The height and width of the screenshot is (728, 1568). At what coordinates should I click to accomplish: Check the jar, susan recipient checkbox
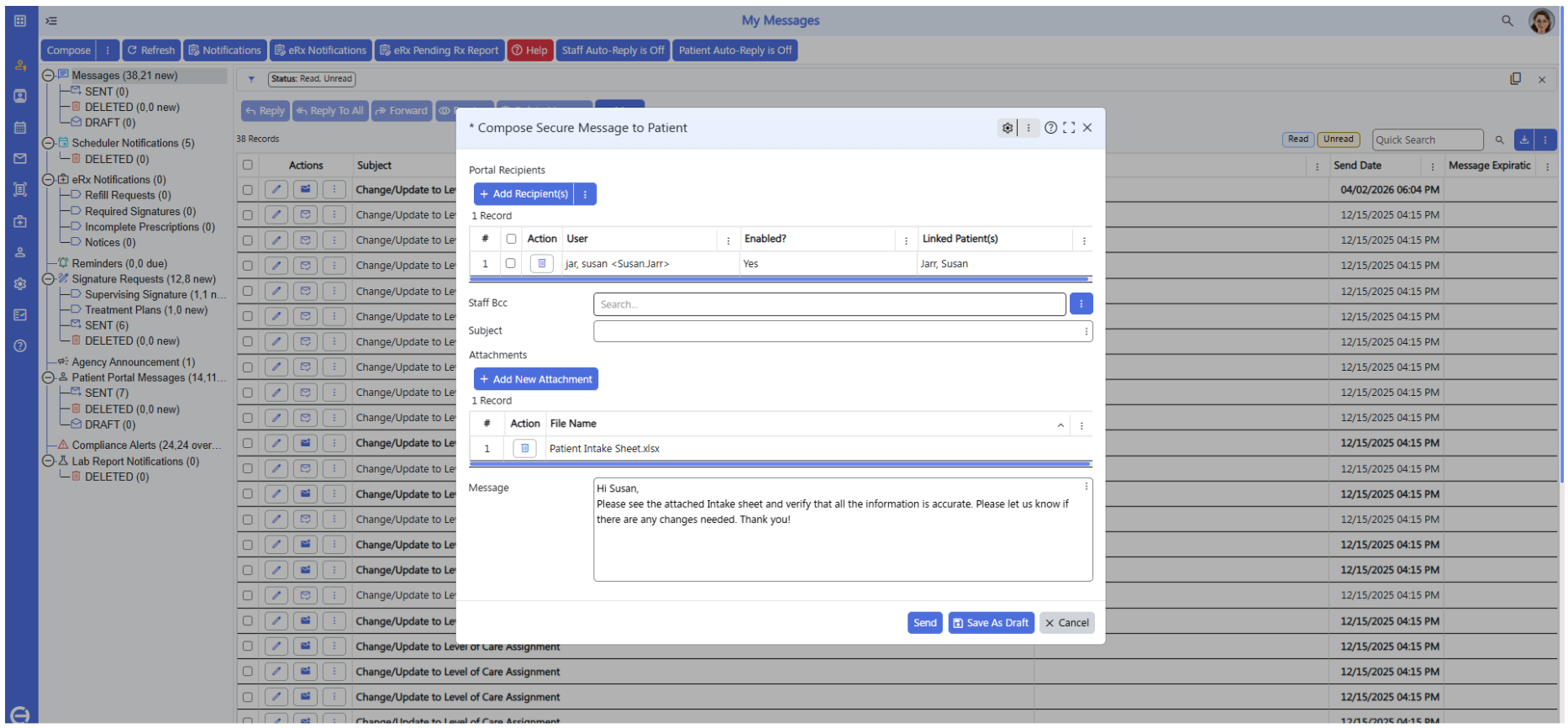pos(510,263)
